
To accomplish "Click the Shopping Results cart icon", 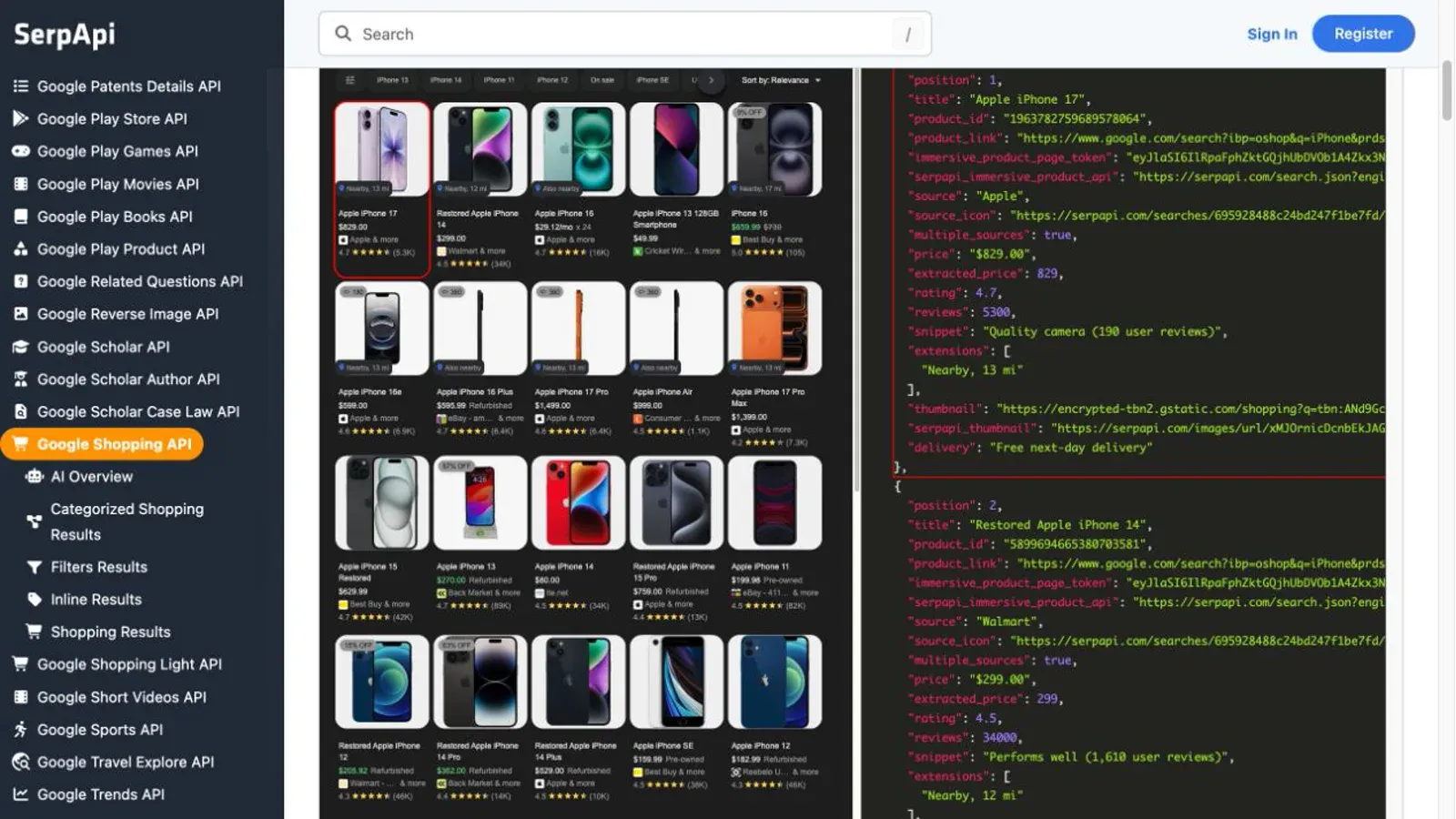I will (x=35, y=632).
